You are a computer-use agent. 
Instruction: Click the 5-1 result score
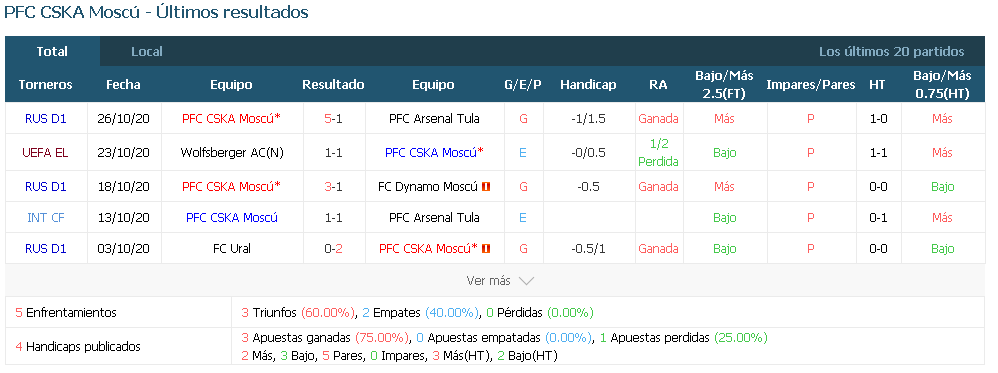(x=334, y=118)
